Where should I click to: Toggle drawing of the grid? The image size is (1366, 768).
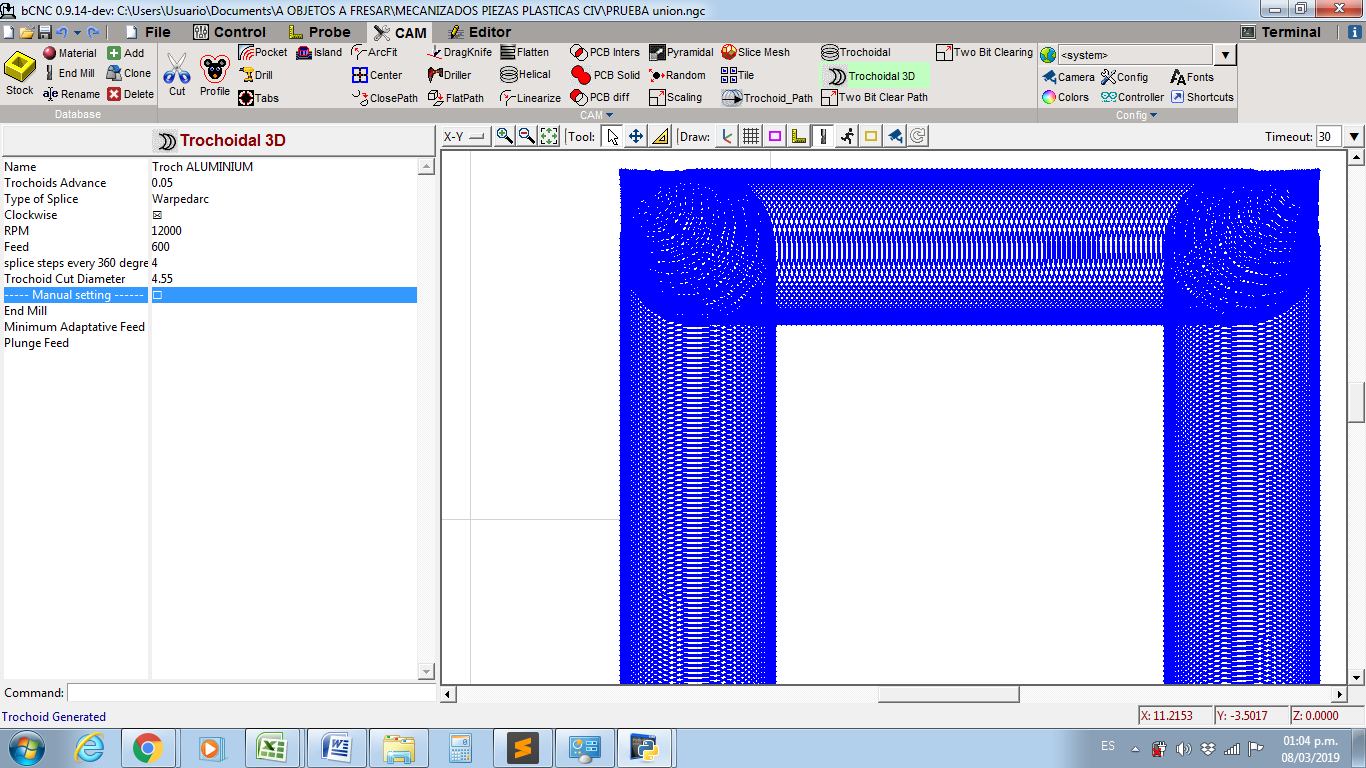coord(751,136)
